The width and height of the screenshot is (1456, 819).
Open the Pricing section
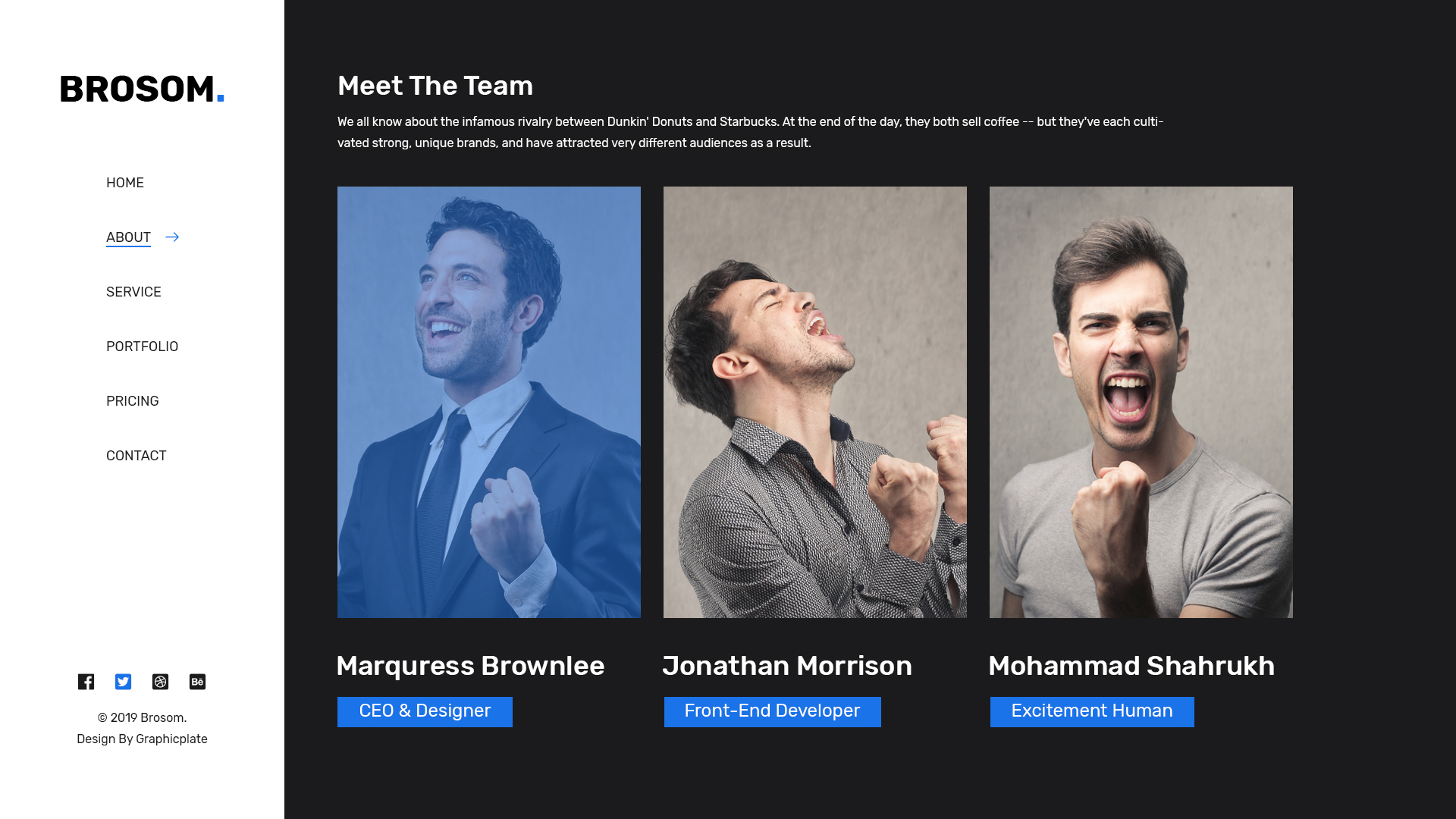(133, 401)
